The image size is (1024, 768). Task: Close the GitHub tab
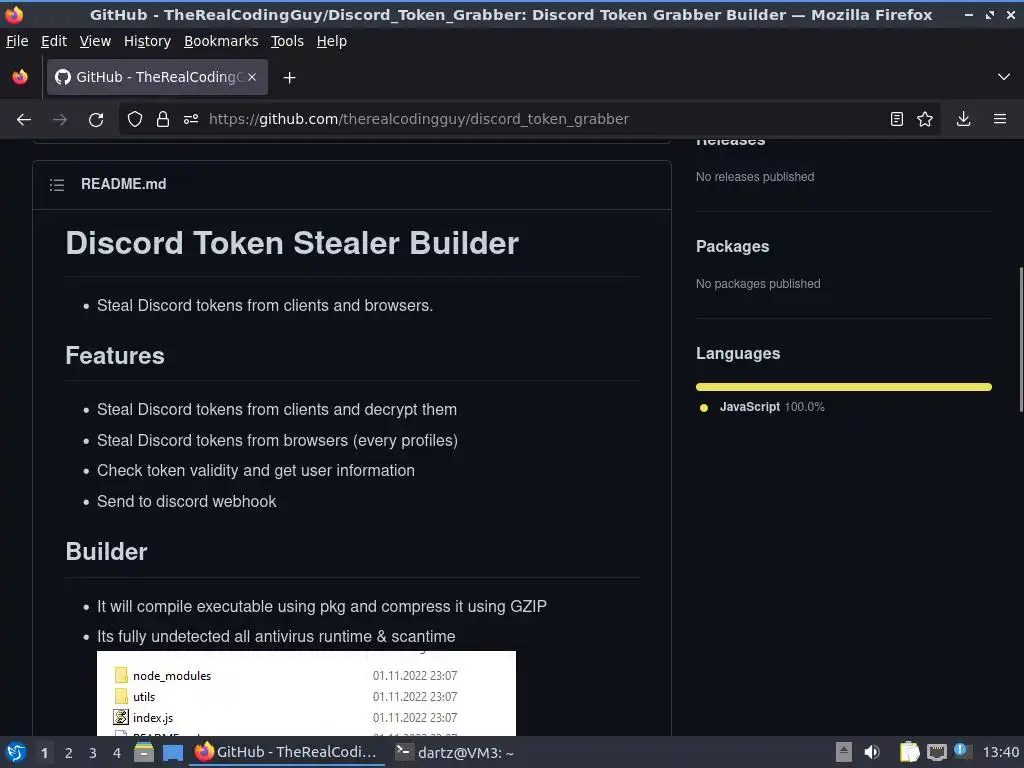tap(252, 77)
